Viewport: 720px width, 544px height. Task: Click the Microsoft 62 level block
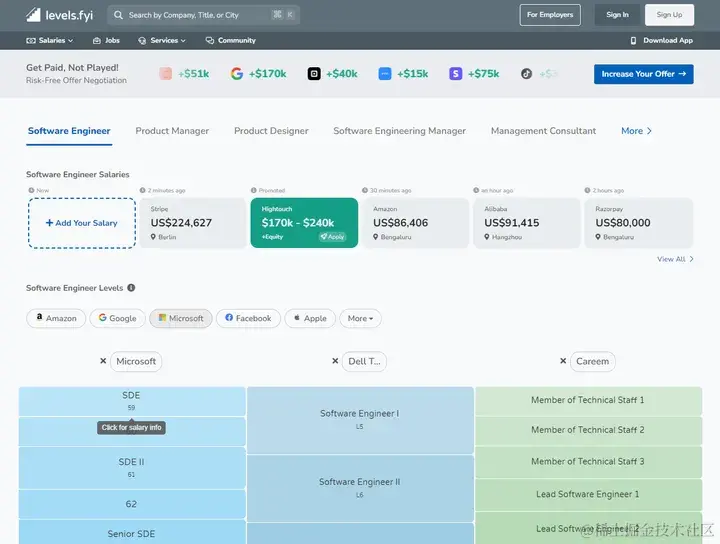pos(132,504)
